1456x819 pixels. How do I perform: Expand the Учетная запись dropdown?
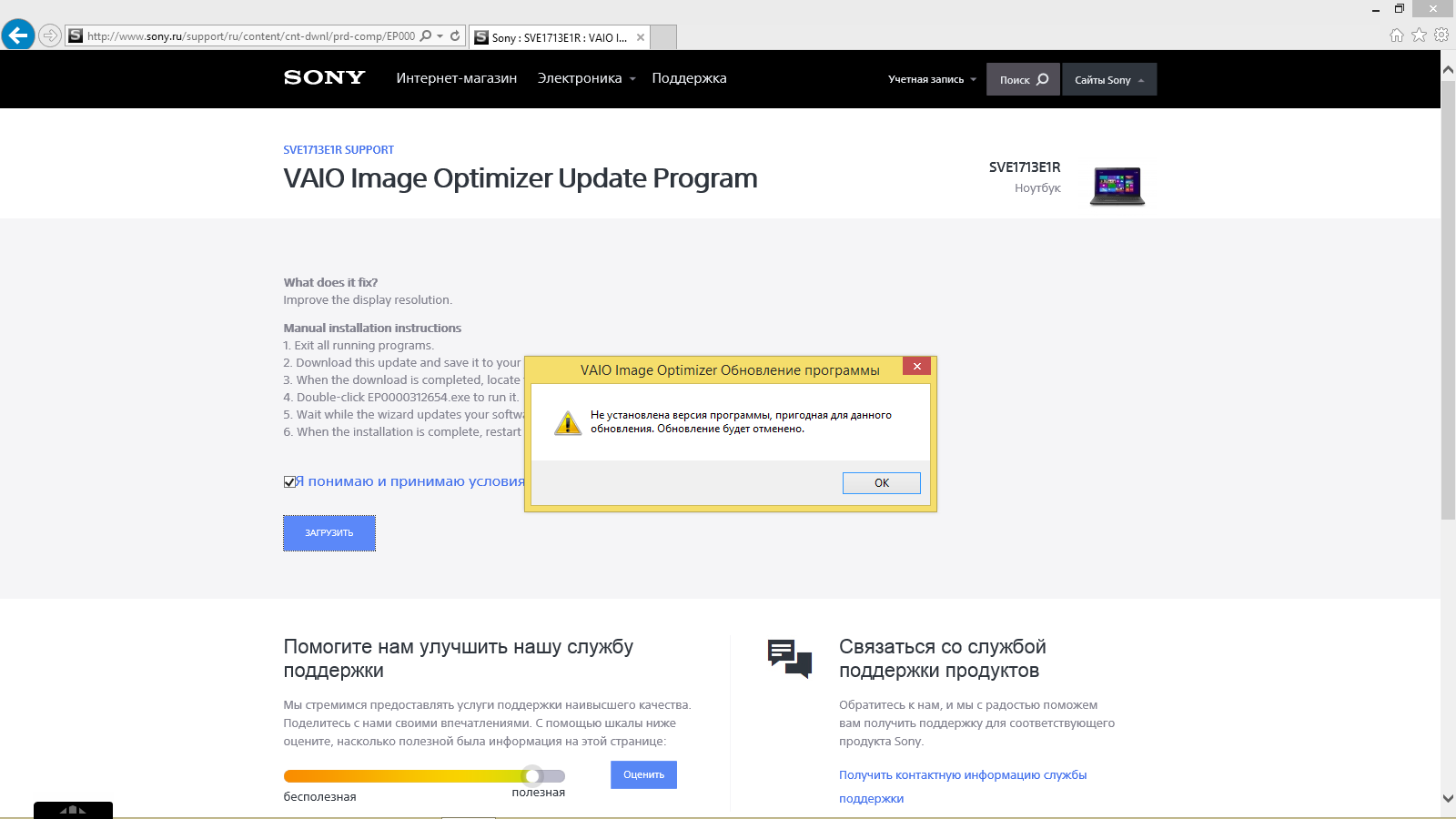coord(932,79)
